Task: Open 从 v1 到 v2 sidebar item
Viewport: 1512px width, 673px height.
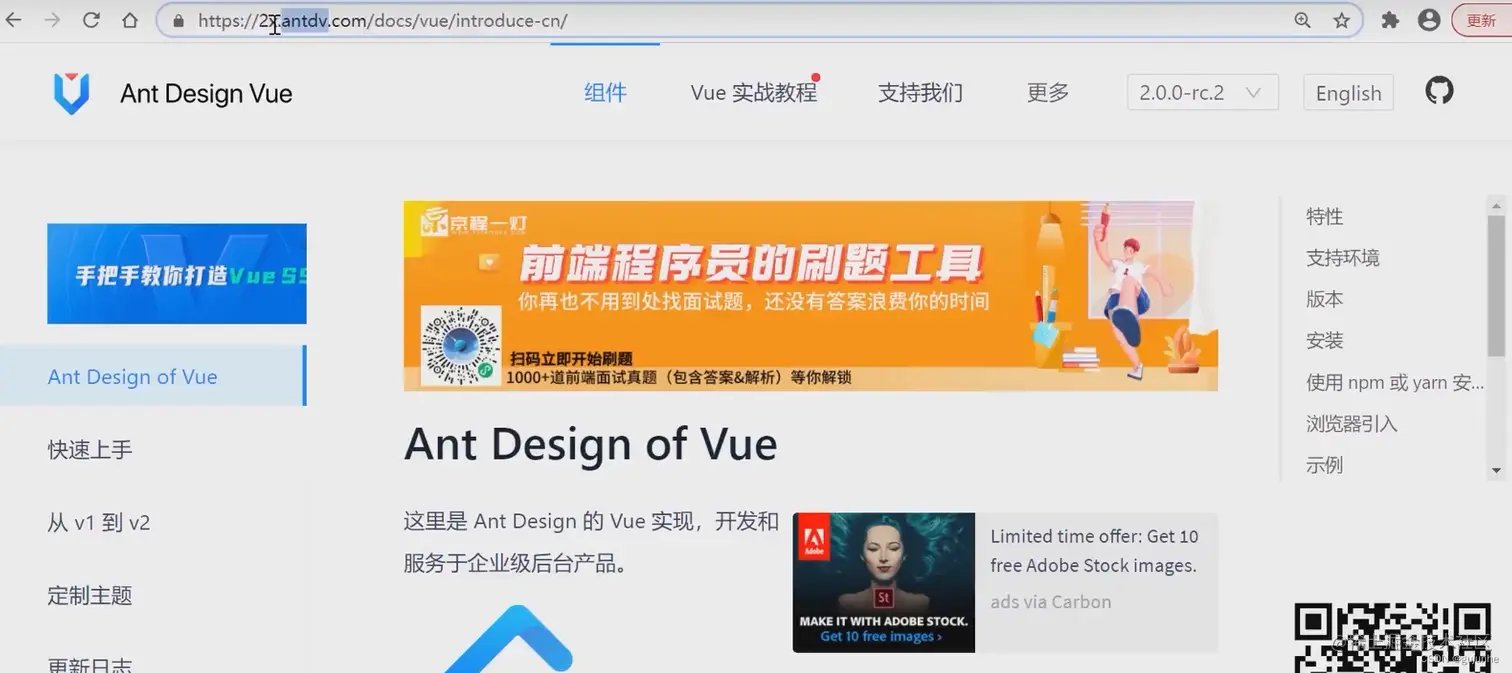Action: point(99,523)
